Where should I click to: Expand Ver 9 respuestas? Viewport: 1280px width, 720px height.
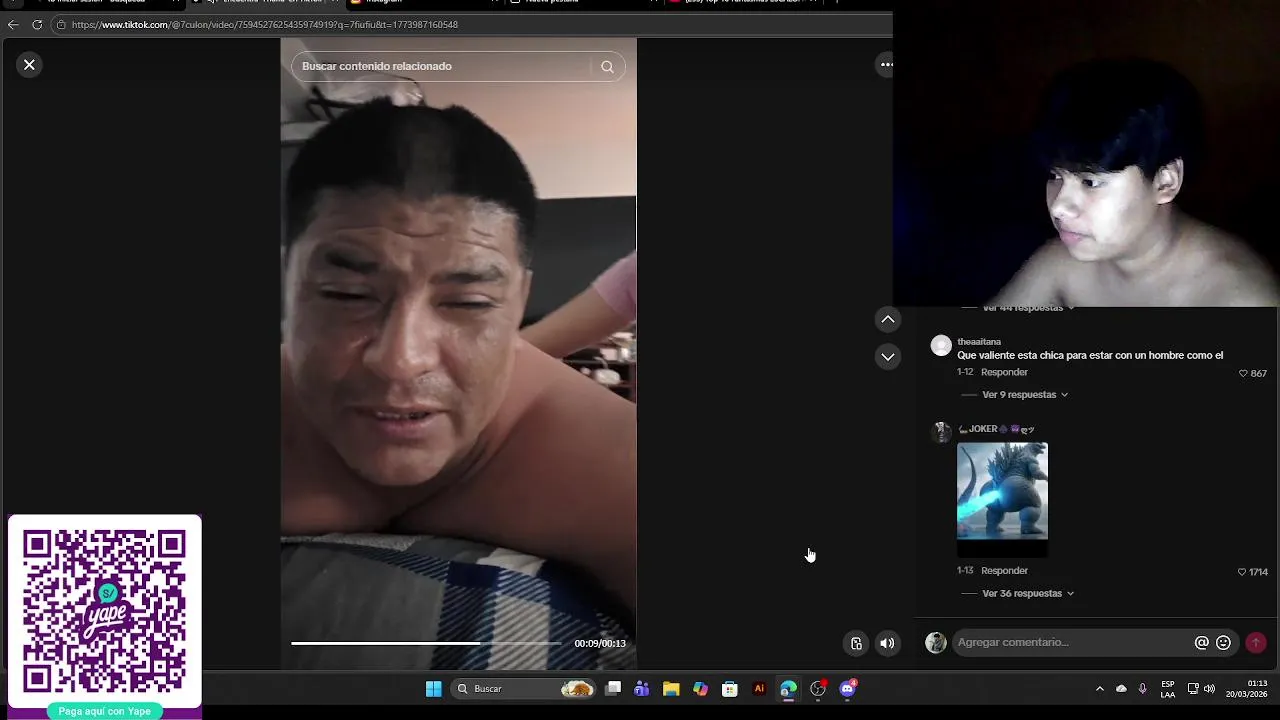[x=1025, y=395]
